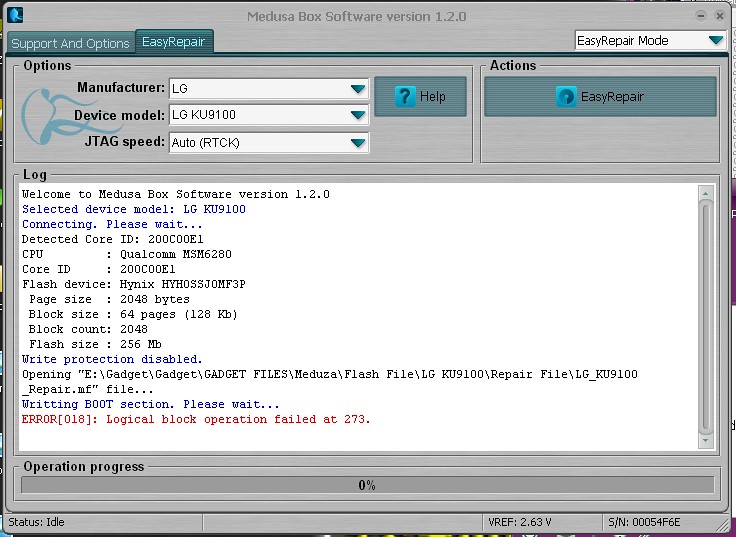Select the EasyRepair tab

[174, 41]
